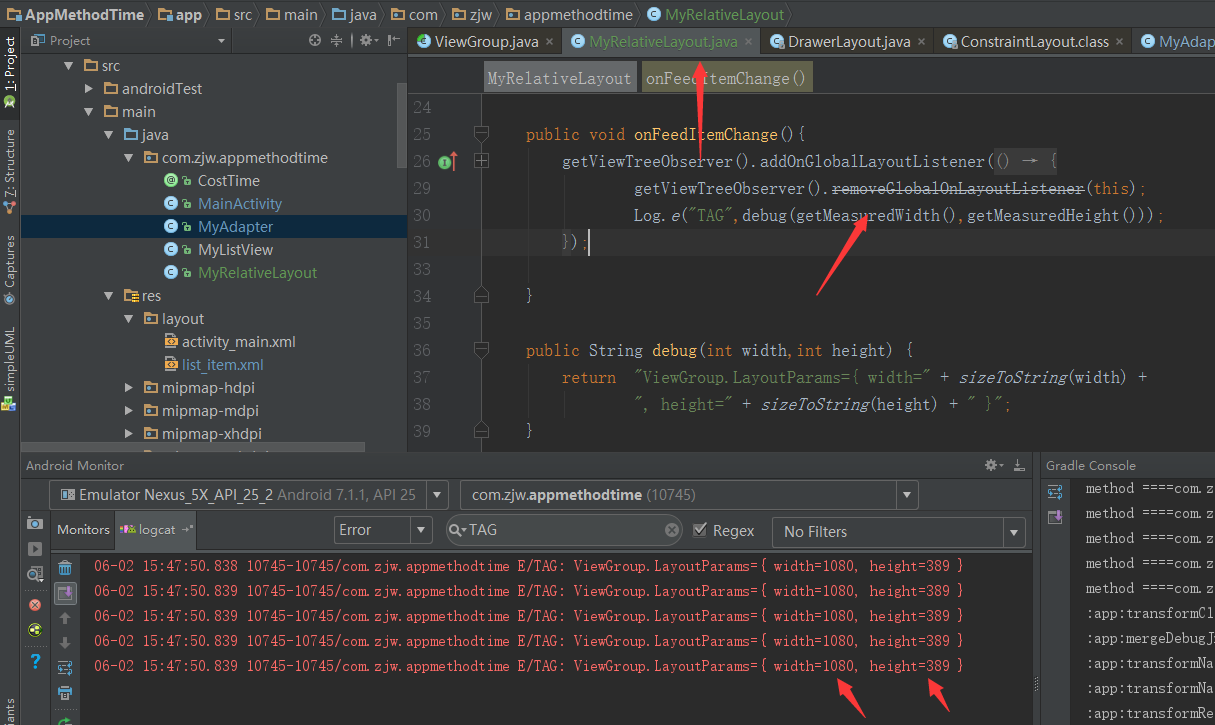This screenshot has width=1215, height=725.
Task: Click the logcat down-arrow stack trace icon
Action: [65, 643]
